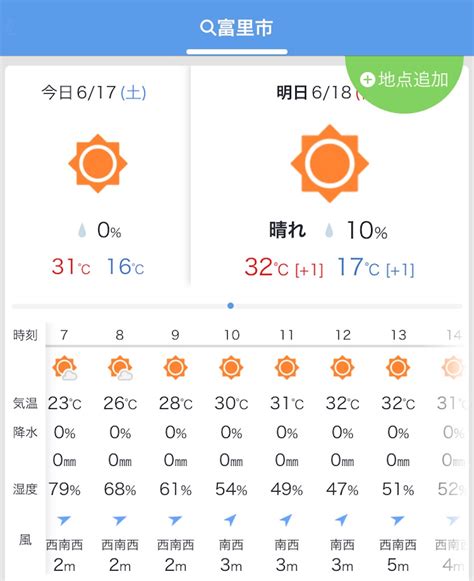Add a location with the 地点追加 button
The height and width of the screenshot is (581, 474).
click(404, 80)
